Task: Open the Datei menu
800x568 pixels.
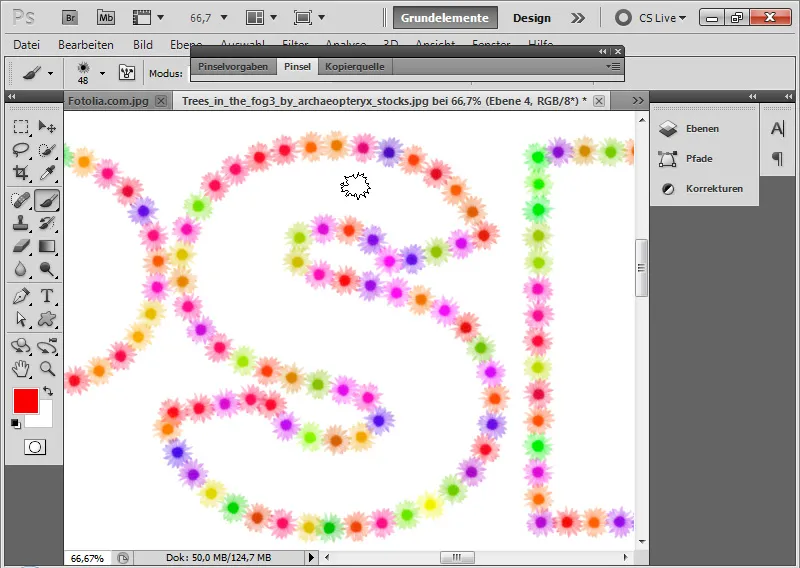Action: (27, 45)
